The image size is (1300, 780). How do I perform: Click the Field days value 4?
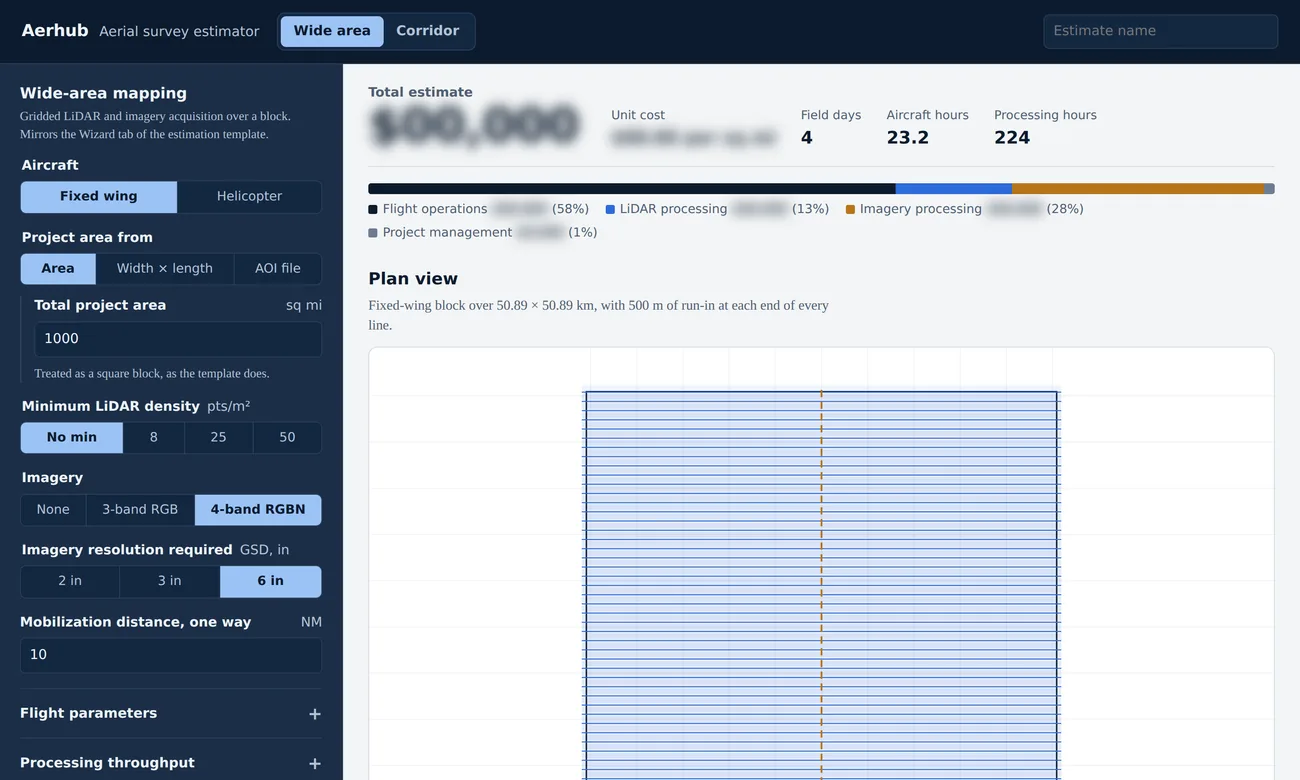[x=807, y=138]
